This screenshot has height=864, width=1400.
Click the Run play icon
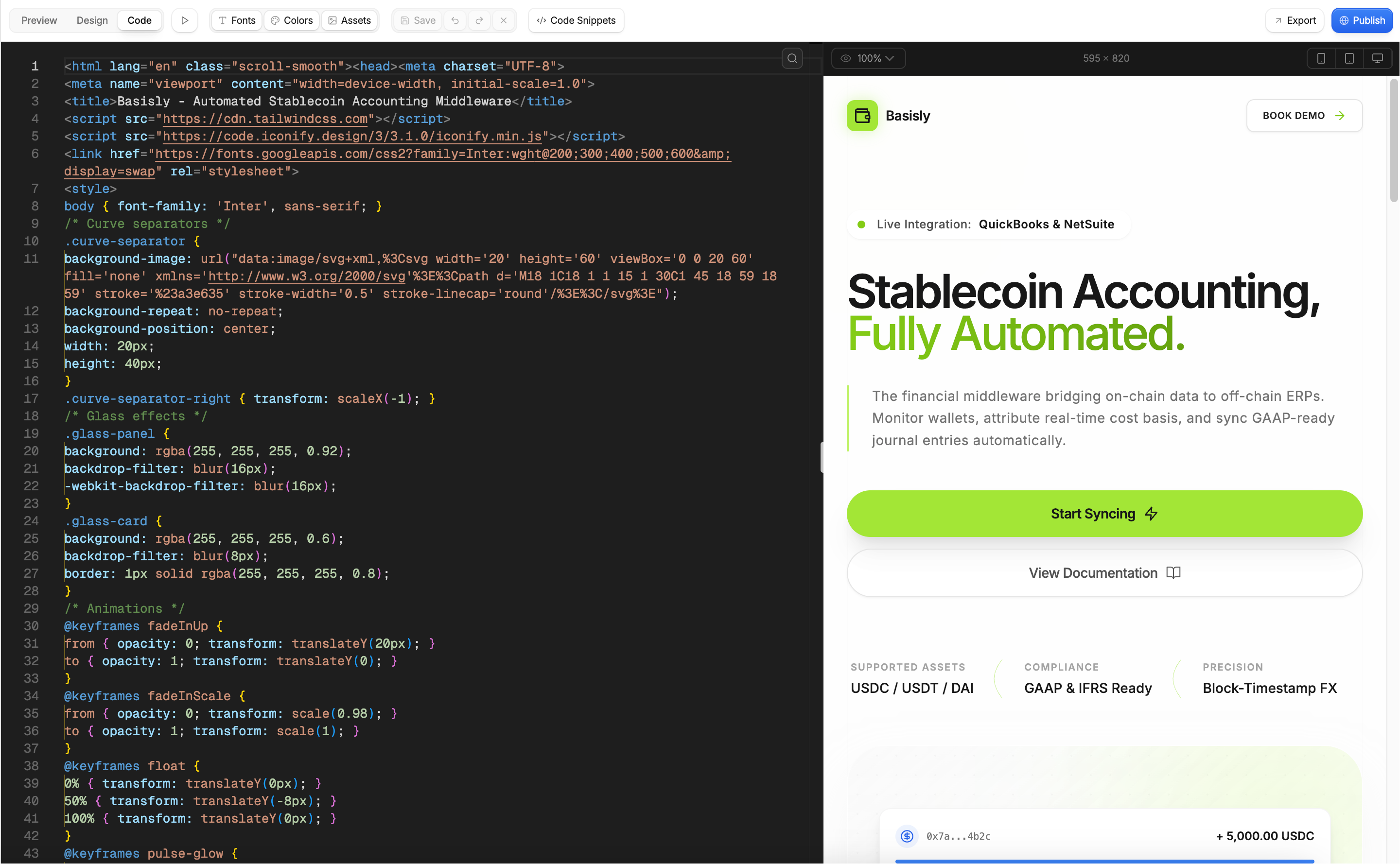(184, 20)
